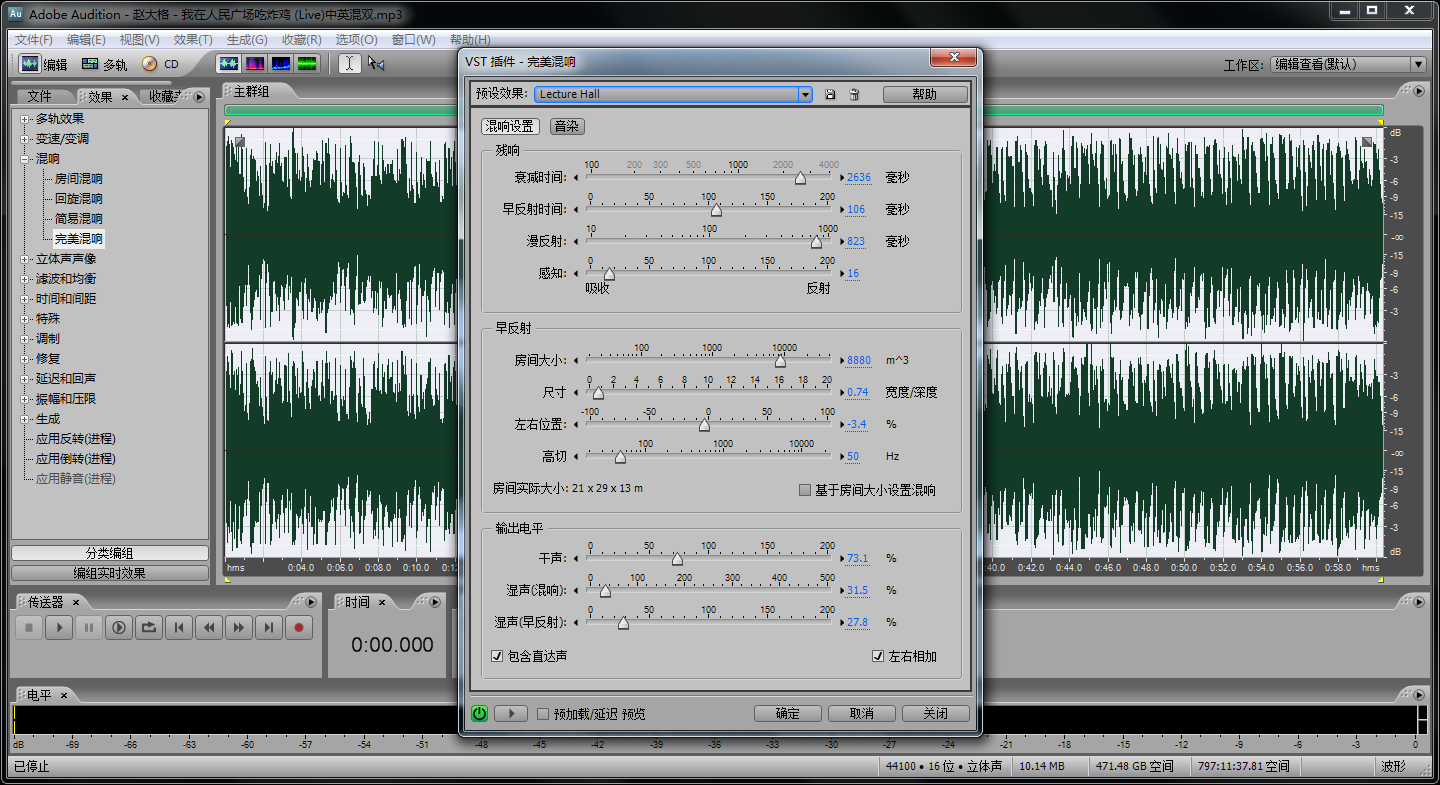The height and width of the screenshot is (785, 1440).
Task: Toggle loop playback in transport
Action: (149, 628)
